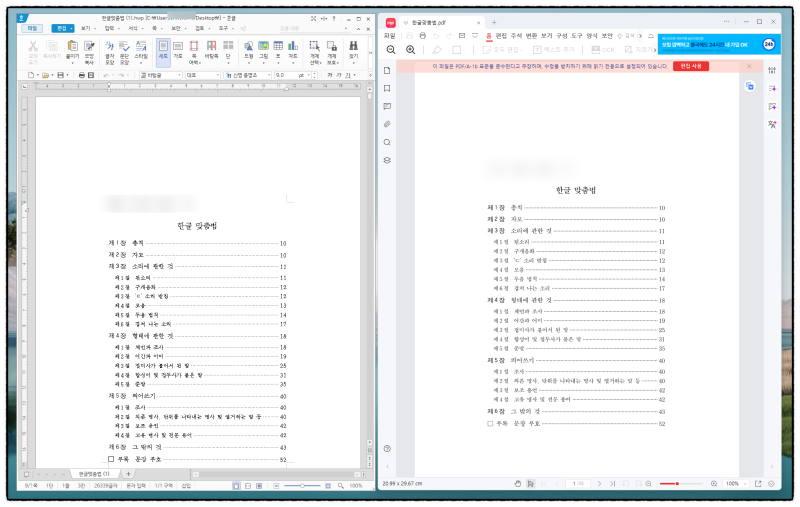800x507 pixels.
Task: Click the 붙이기 paste clipboard icon
Action: click(72, 46)
